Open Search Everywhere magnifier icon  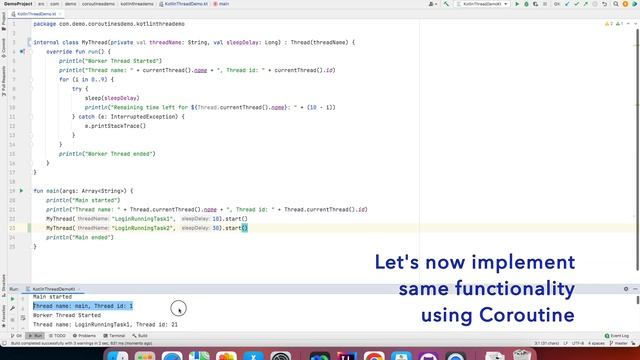coord(616,4)
